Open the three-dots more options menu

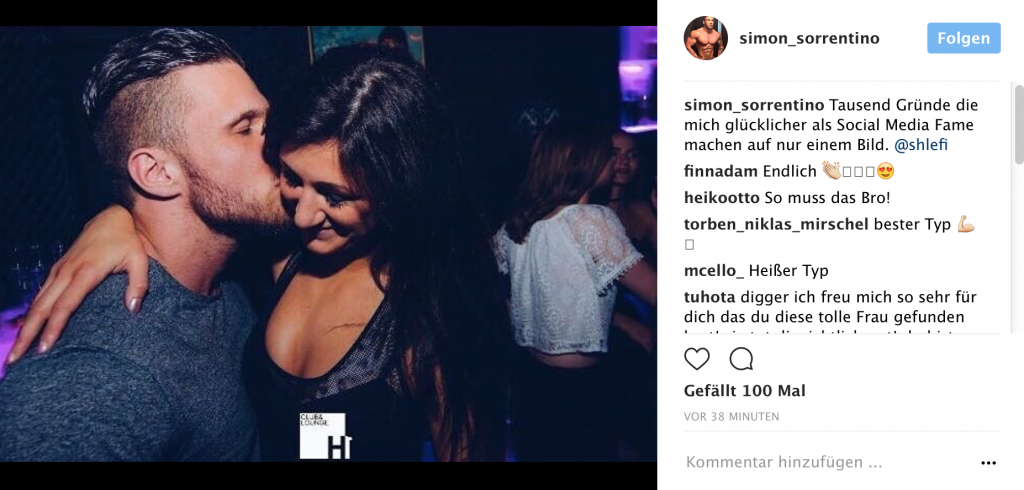point(988,463)
